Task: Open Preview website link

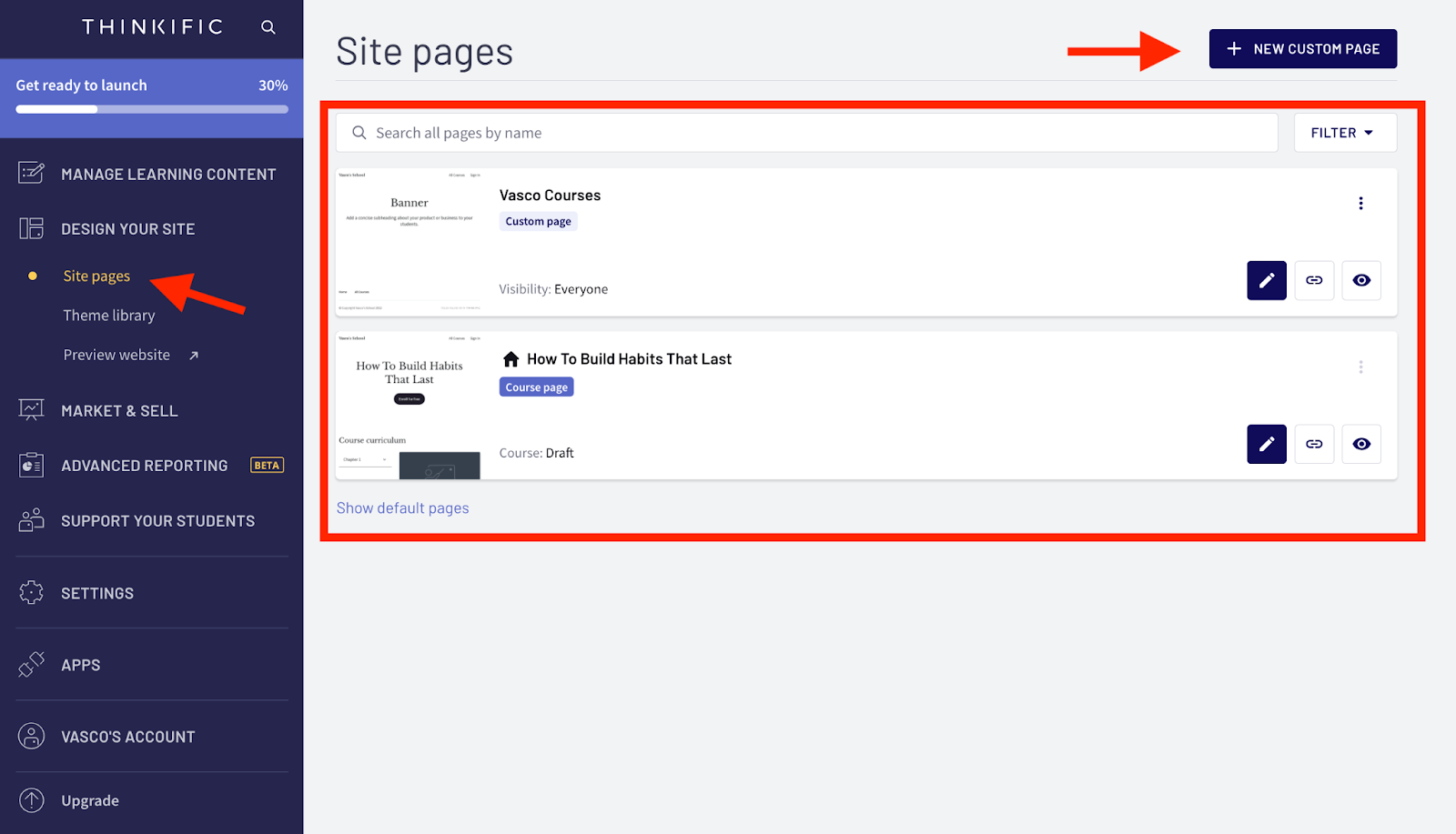Action: pos(116,355)
